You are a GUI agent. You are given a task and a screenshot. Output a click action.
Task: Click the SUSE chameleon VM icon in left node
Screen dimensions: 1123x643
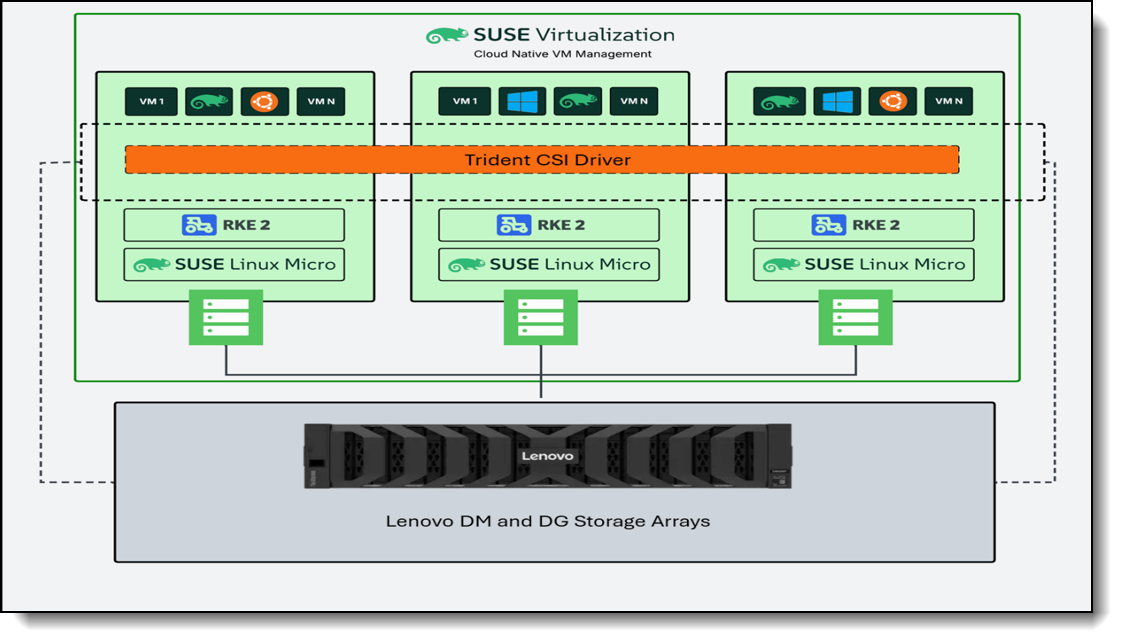pyautogui.click(x=208, y=101)
